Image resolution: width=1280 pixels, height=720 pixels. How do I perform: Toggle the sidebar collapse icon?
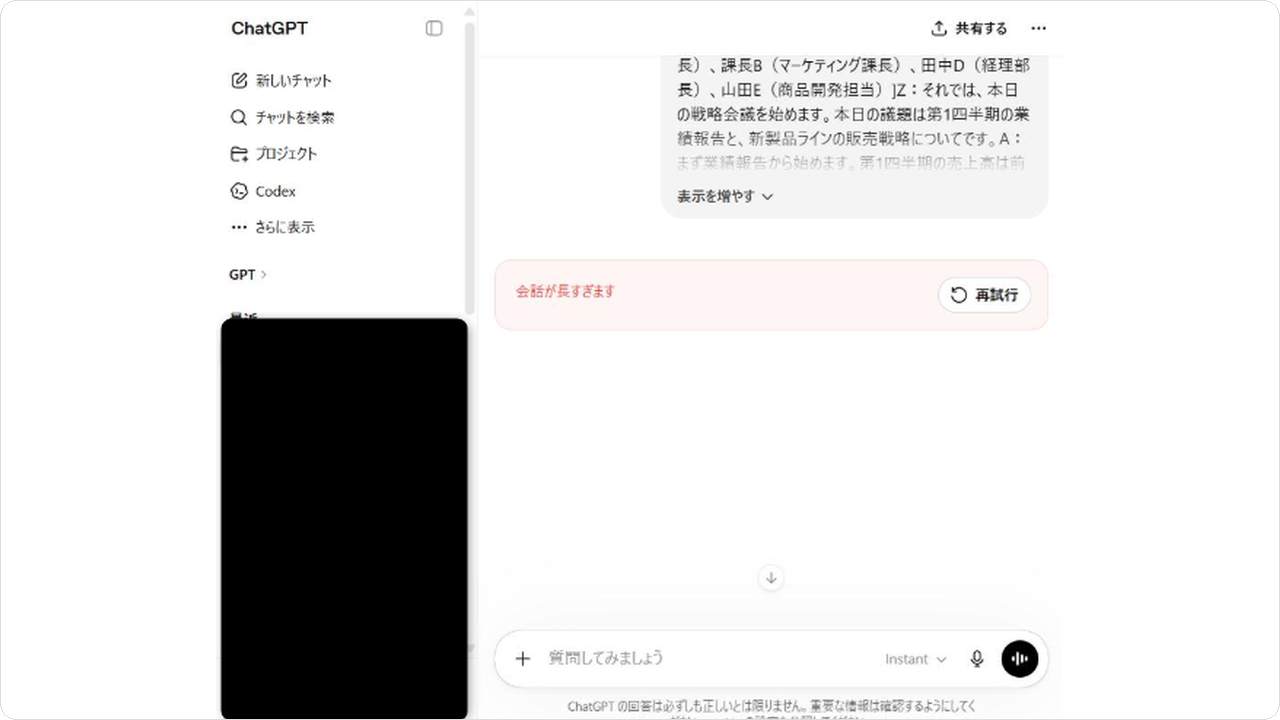click(434, 28)
